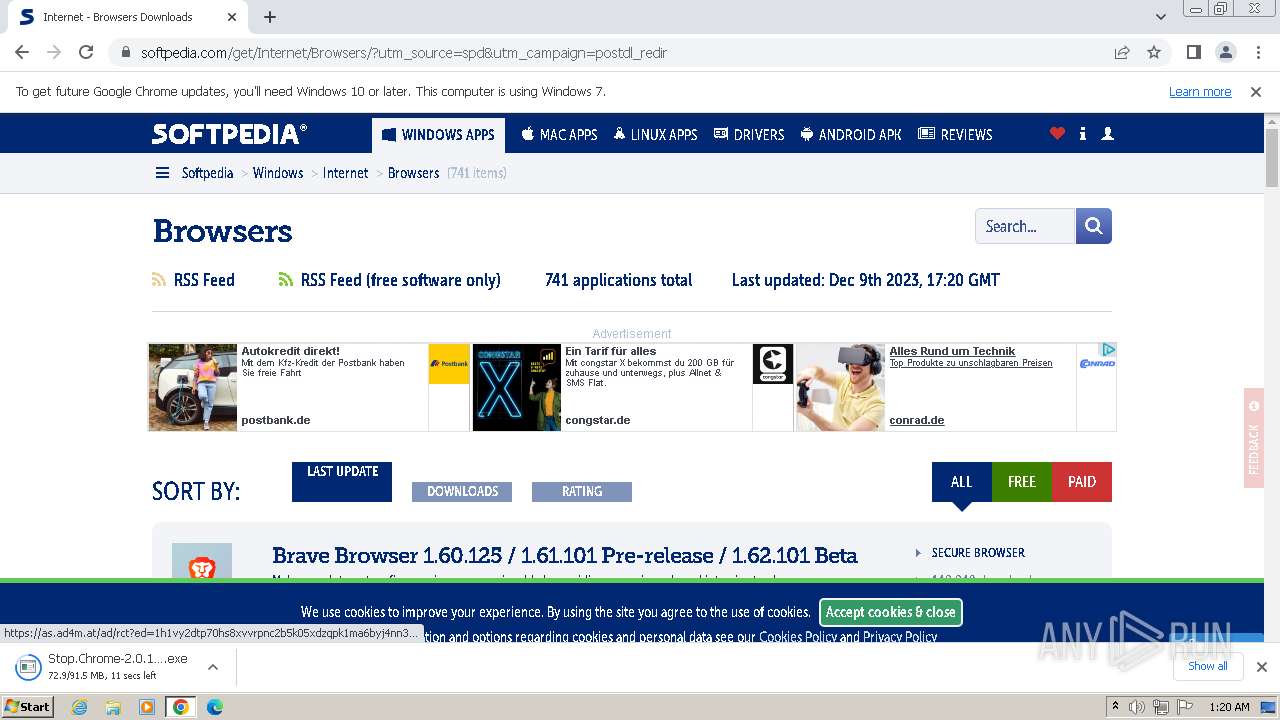Open the share page icon
The height and width of the screenshot is (720, 1280).
click(1122, 52)
